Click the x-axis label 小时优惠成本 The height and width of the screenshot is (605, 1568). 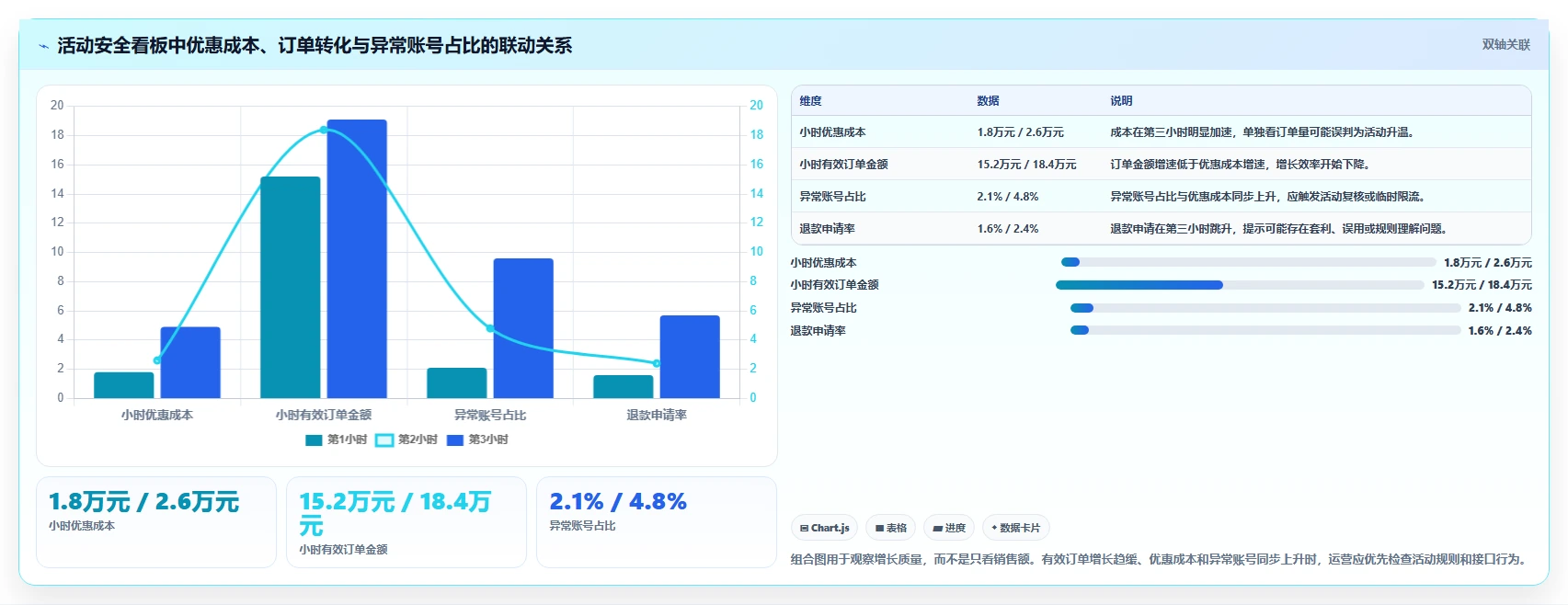point(157,416)
